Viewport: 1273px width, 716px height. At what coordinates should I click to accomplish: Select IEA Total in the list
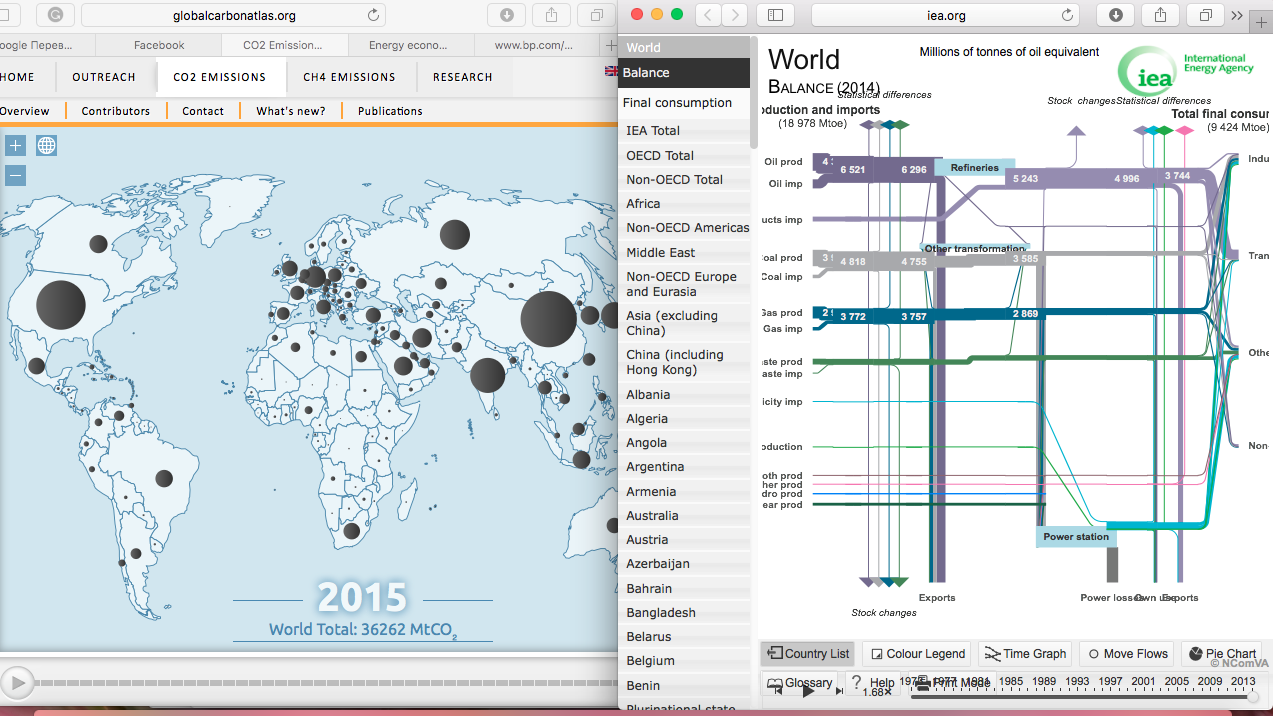pos(683,130)
